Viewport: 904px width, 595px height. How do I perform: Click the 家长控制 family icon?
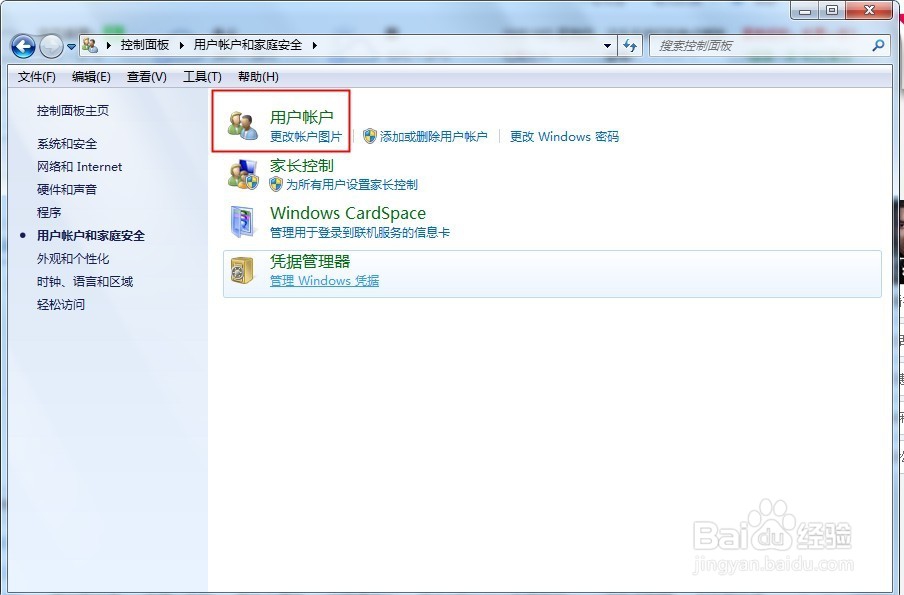tap(243, 174)
